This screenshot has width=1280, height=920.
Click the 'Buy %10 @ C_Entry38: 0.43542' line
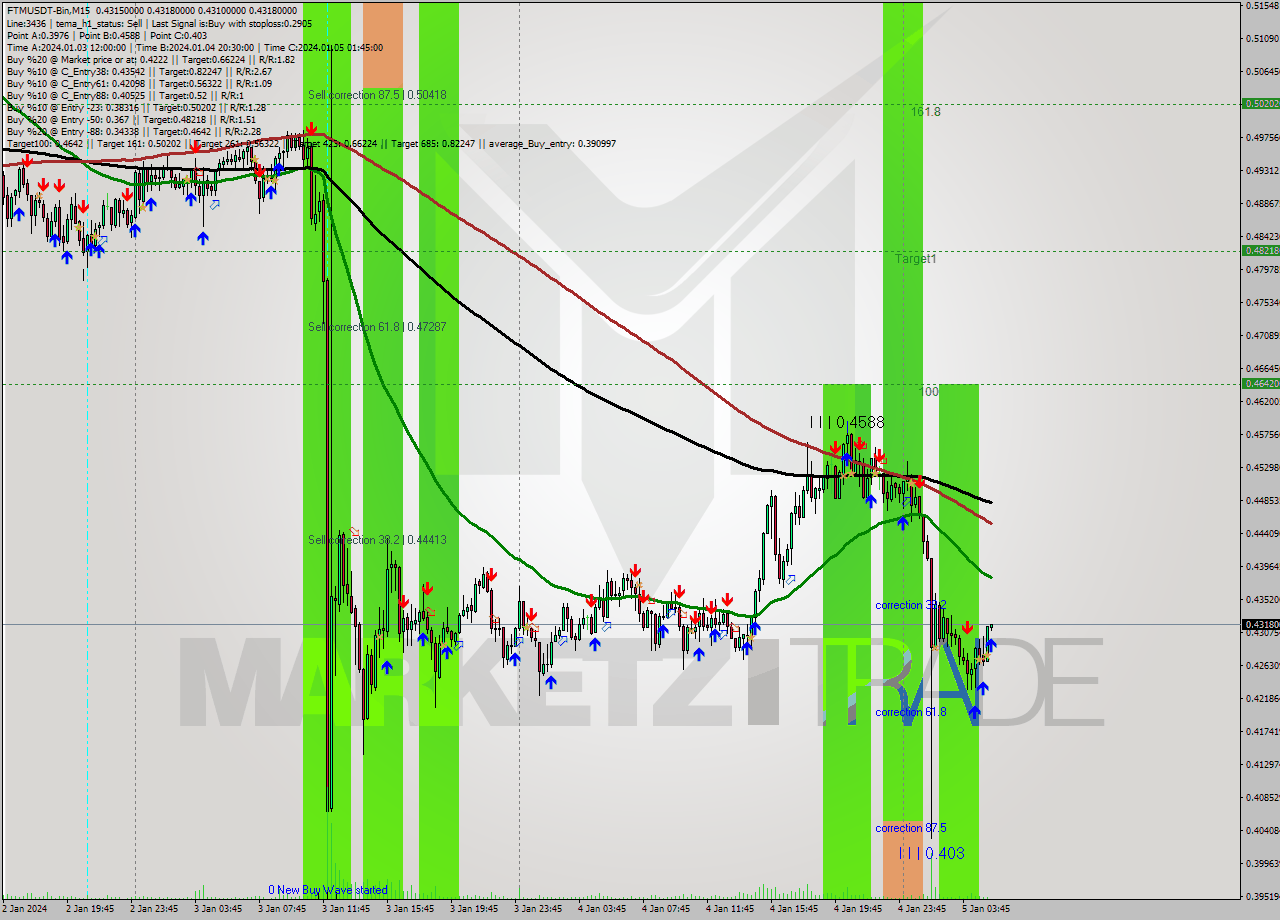(139, 71)
